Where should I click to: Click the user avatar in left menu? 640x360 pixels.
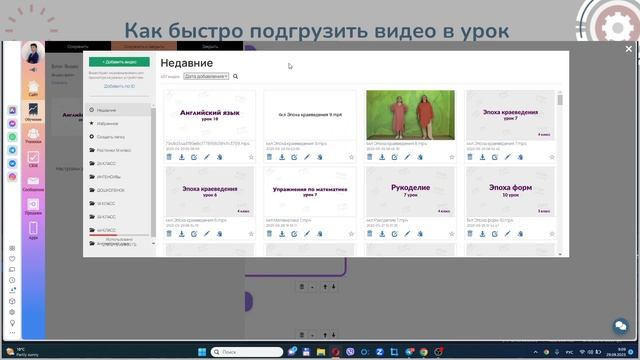click(33, 53)
